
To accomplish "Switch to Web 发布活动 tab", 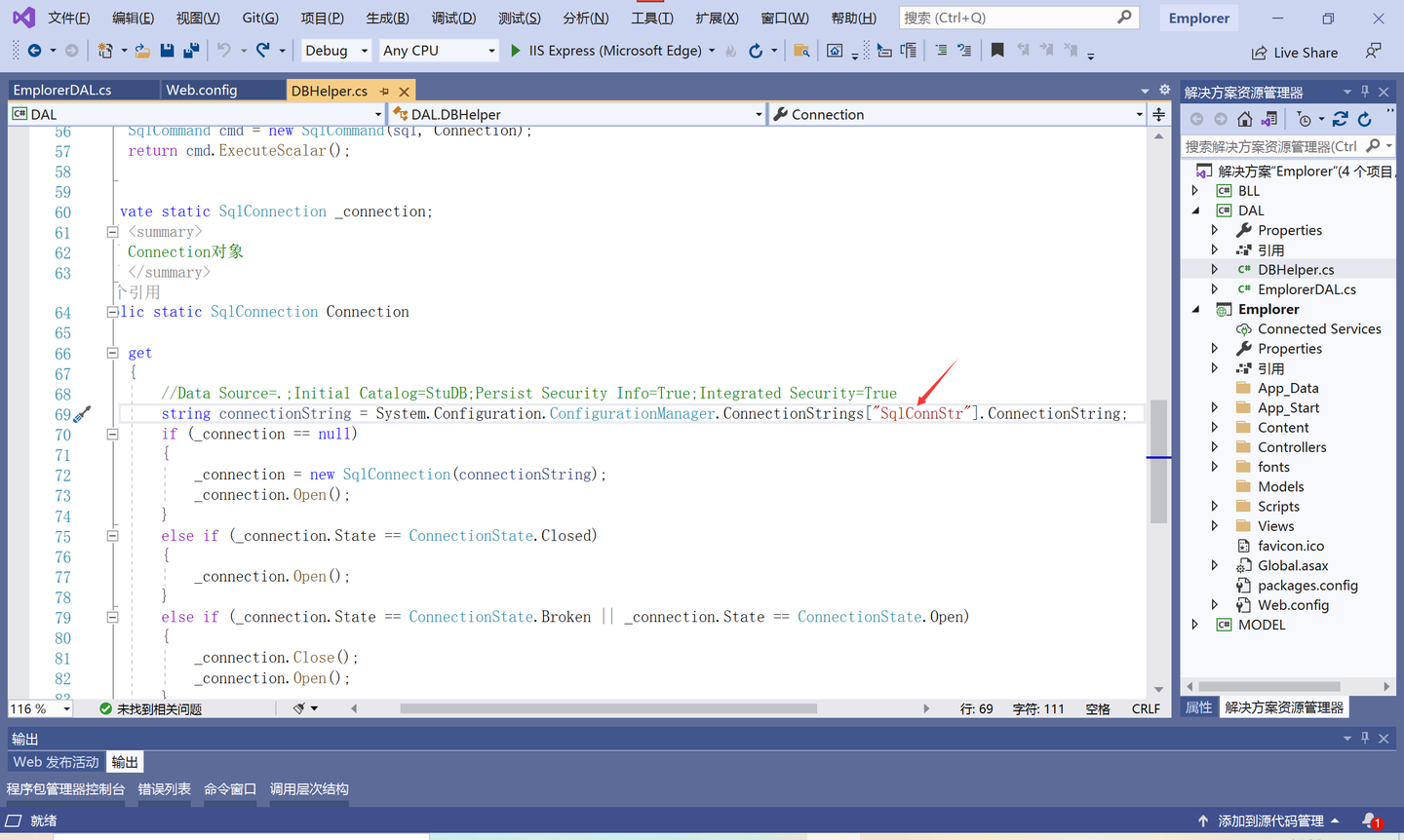I will pos(57,762).
